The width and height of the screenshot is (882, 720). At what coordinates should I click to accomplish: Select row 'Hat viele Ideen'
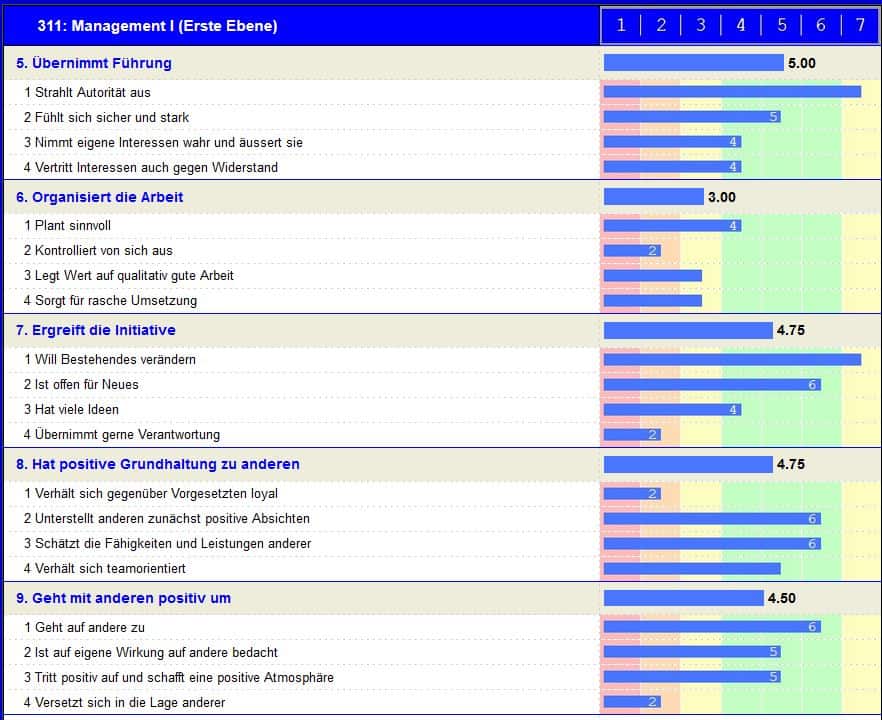[77, 409]
